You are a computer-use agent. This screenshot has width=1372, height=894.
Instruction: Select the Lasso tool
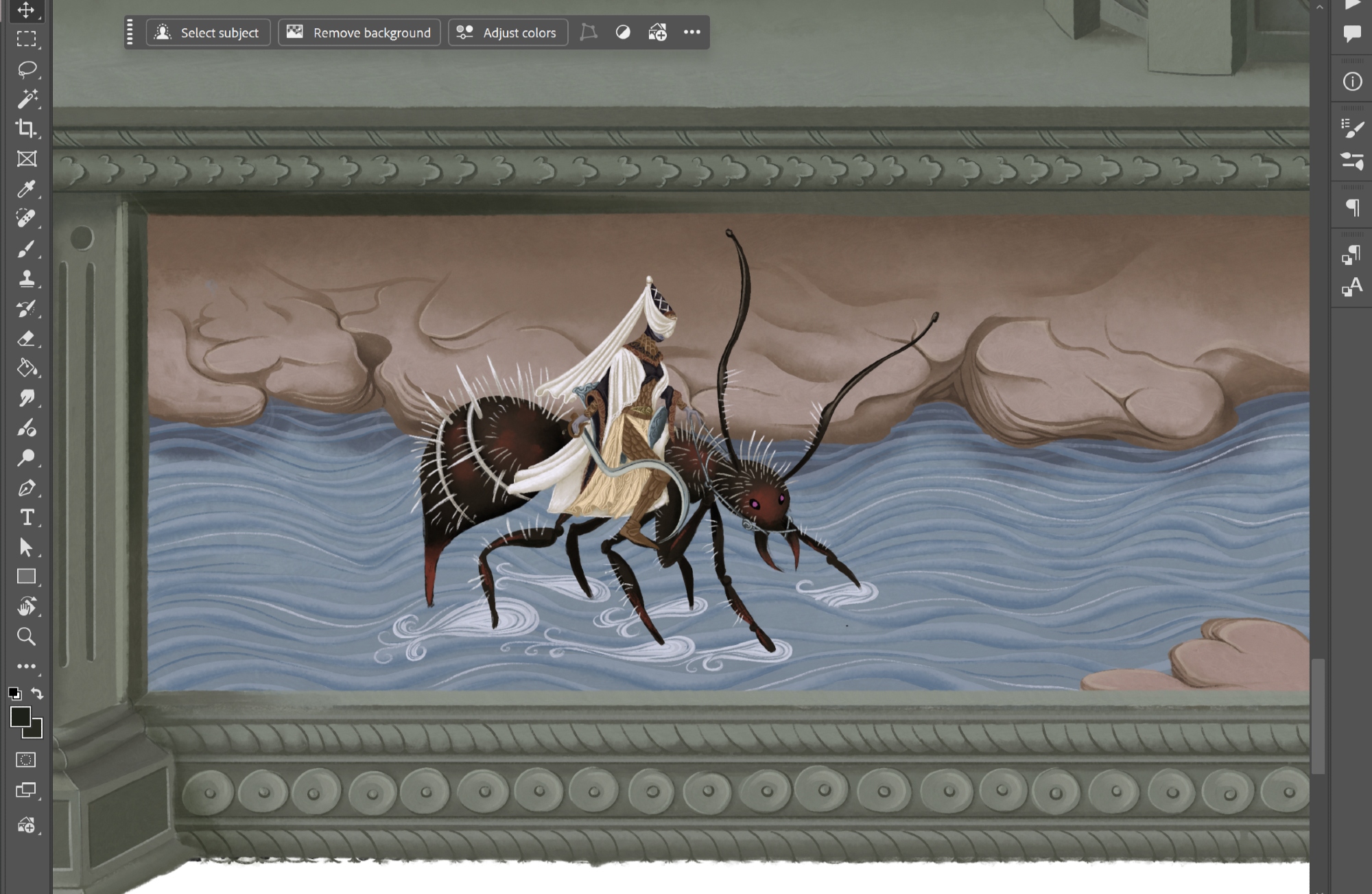coord(26,69)
